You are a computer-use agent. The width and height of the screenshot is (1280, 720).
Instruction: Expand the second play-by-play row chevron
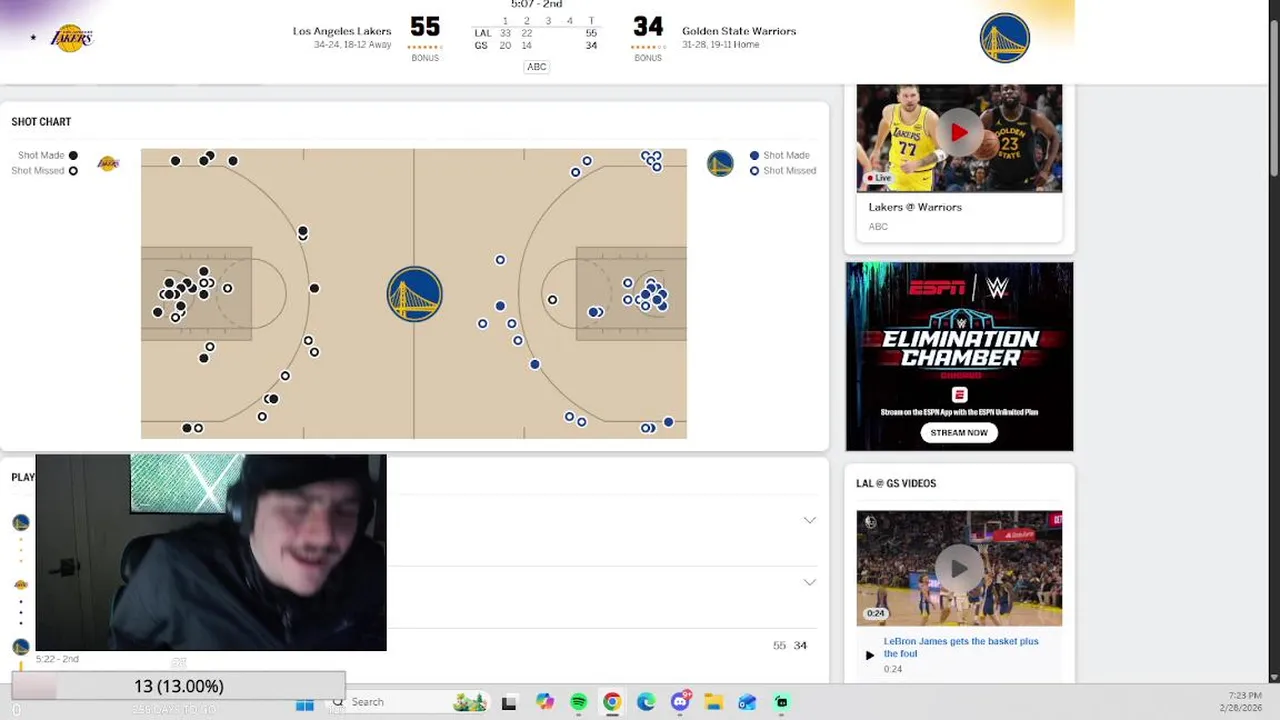[x=809, y=582]
